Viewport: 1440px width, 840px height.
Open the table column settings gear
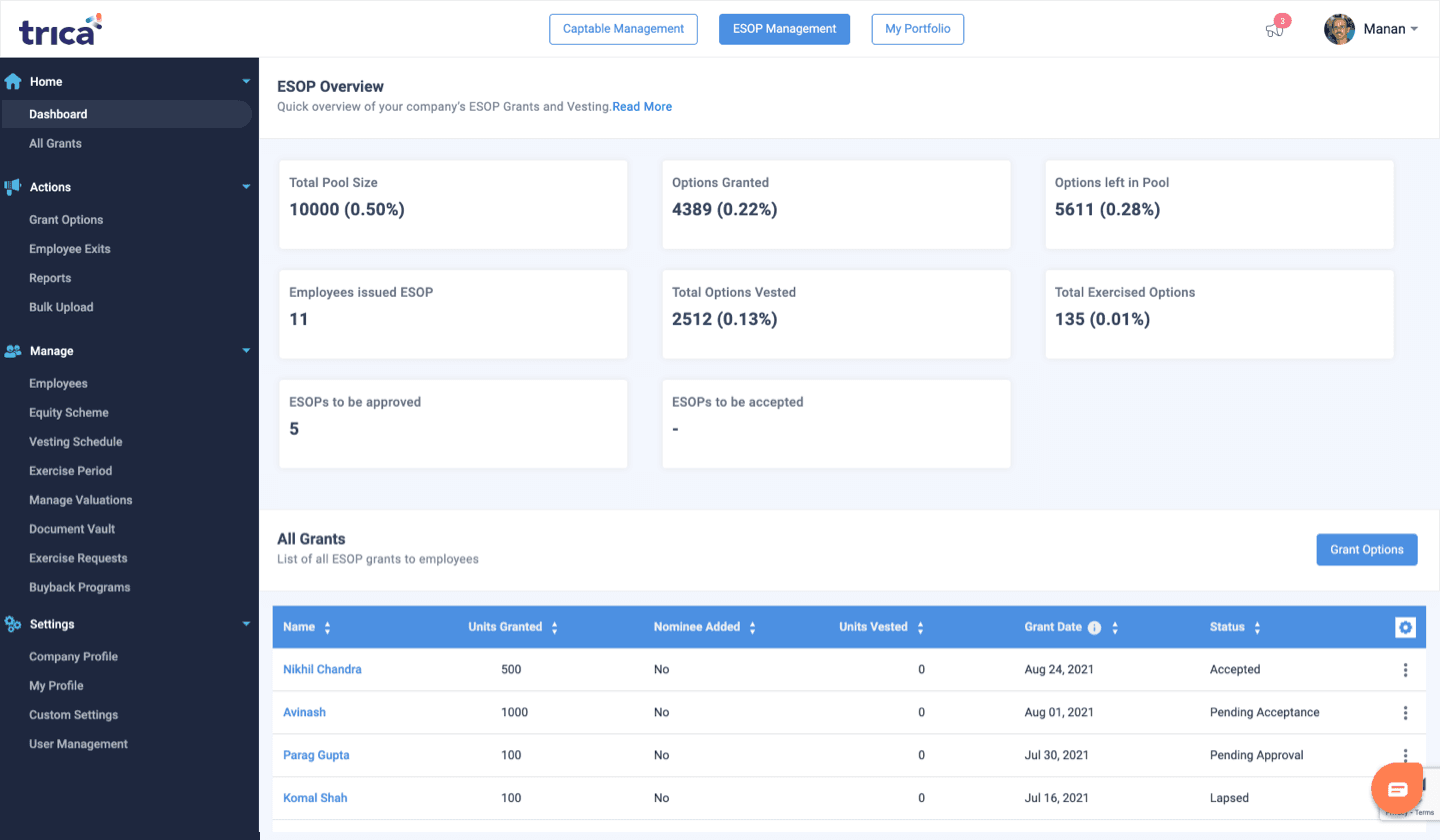tap(1405, 627)
